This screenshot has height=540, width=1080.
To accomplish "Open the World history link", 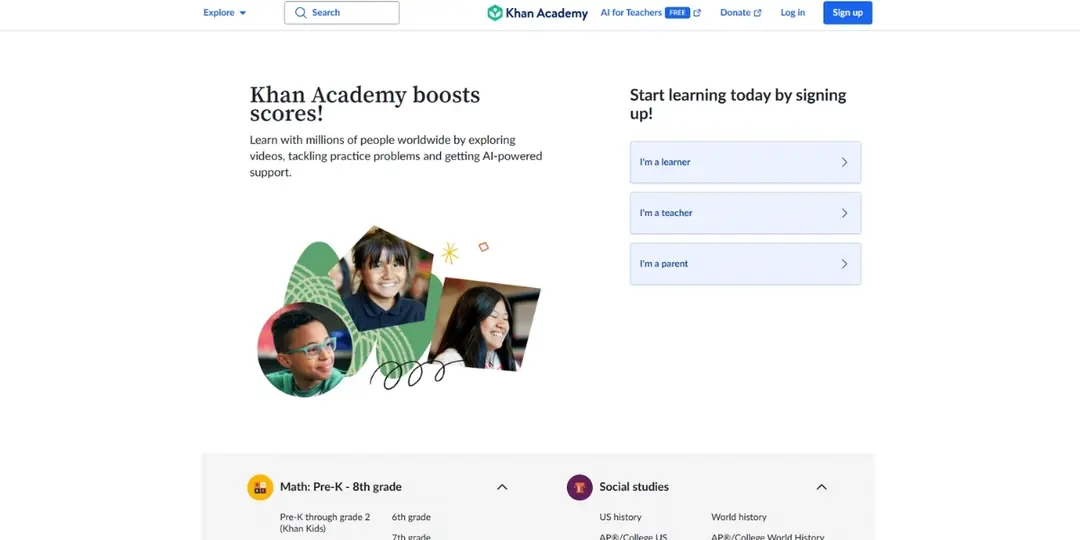I will click(738, 517).
